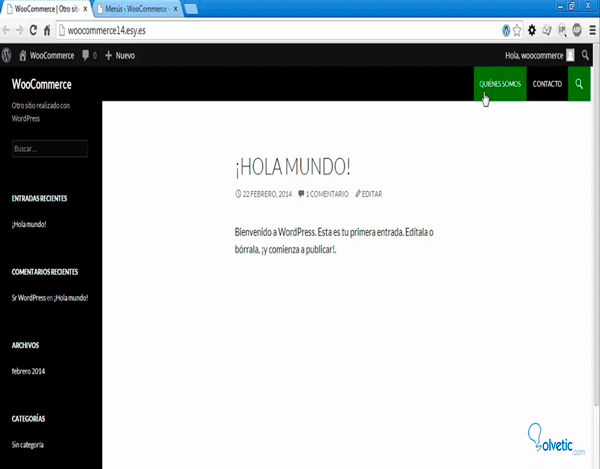
Task: Click the 'ARCHIVOS' heading
Action: click(x=25, y=345)
